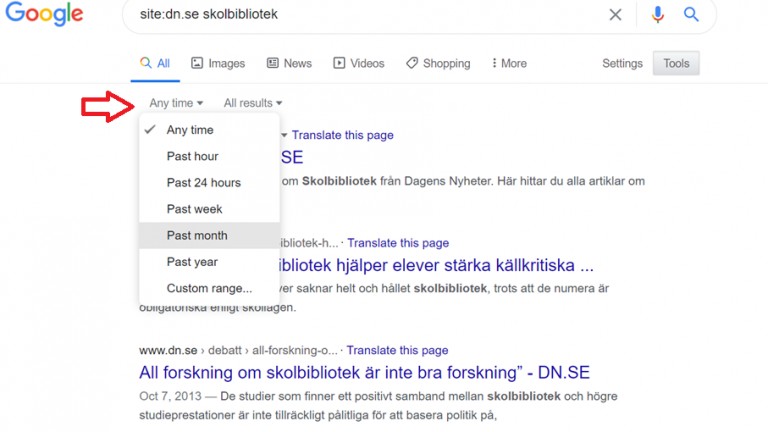Click Translate this page for second result

pos(398,243)
